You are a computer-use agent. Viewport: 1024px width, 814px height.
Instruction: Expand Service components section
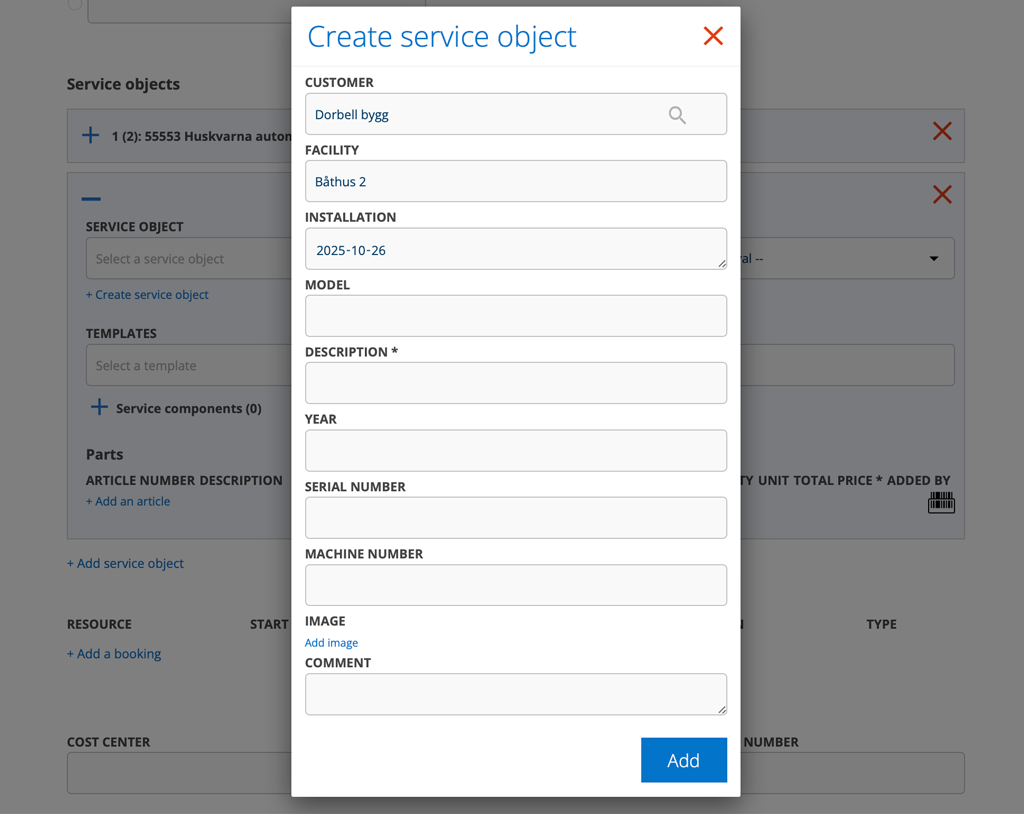tap(99, 407)
